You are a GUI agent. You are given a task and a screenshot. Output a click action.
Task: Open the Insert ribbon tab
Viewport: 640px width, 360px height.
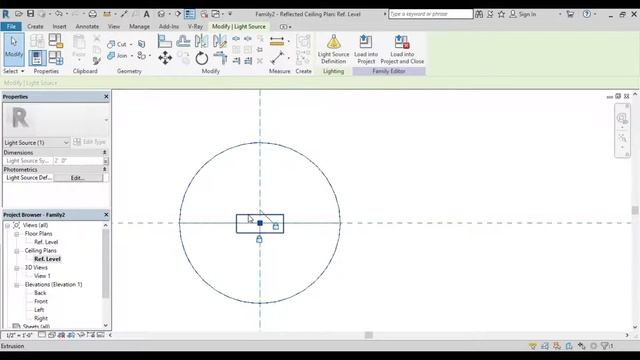[x=59, y=27]
